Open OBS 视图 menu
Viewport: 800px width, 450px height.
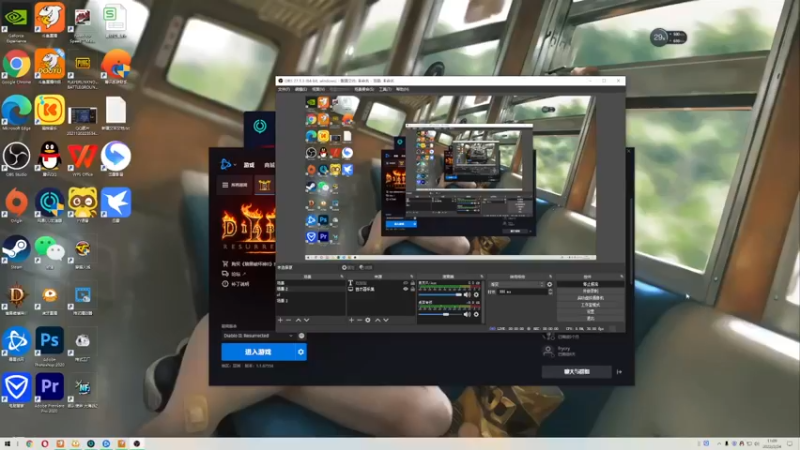click(x=318, y=89)
